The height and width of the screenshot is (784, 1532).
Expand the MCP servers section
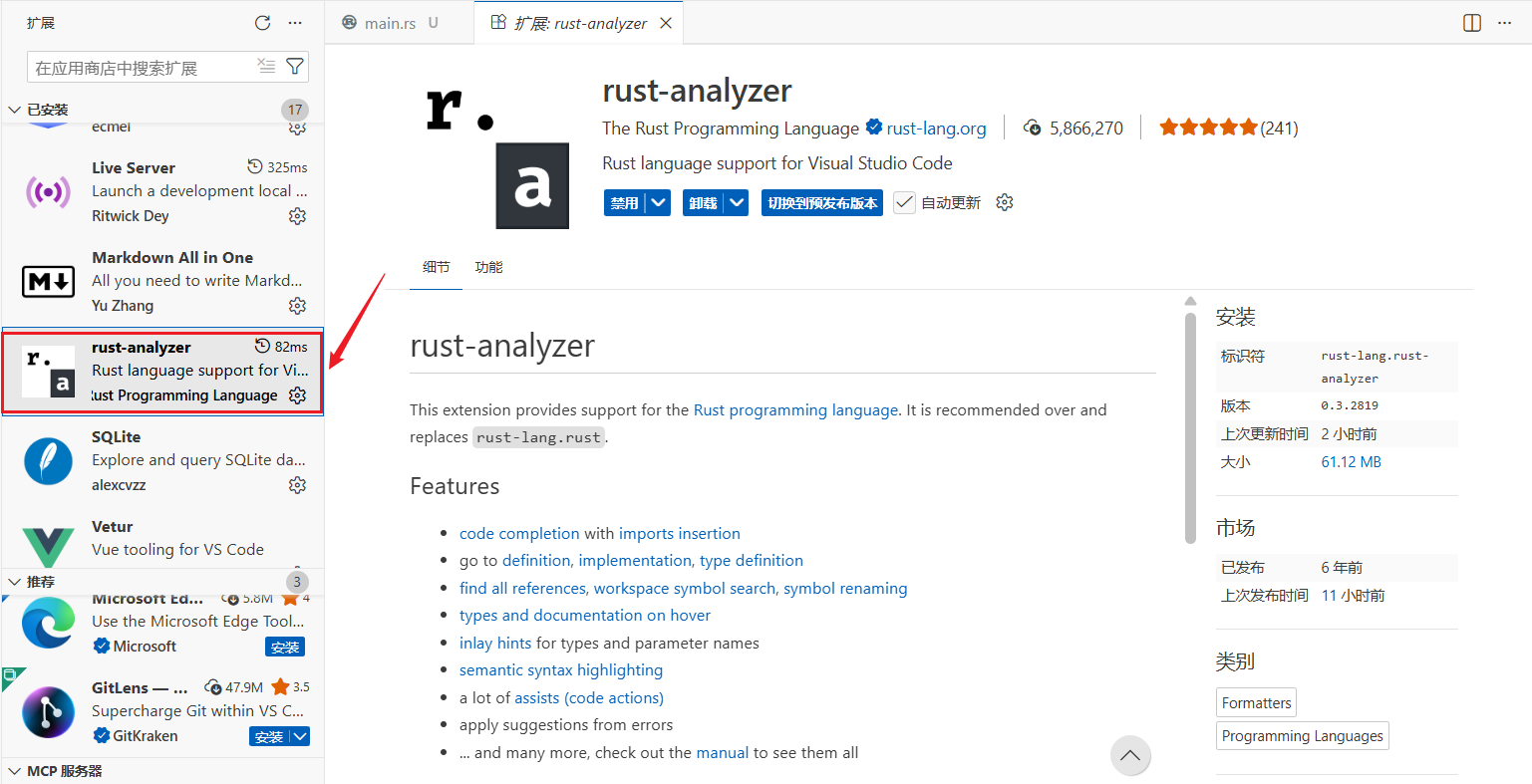(15, 771)
